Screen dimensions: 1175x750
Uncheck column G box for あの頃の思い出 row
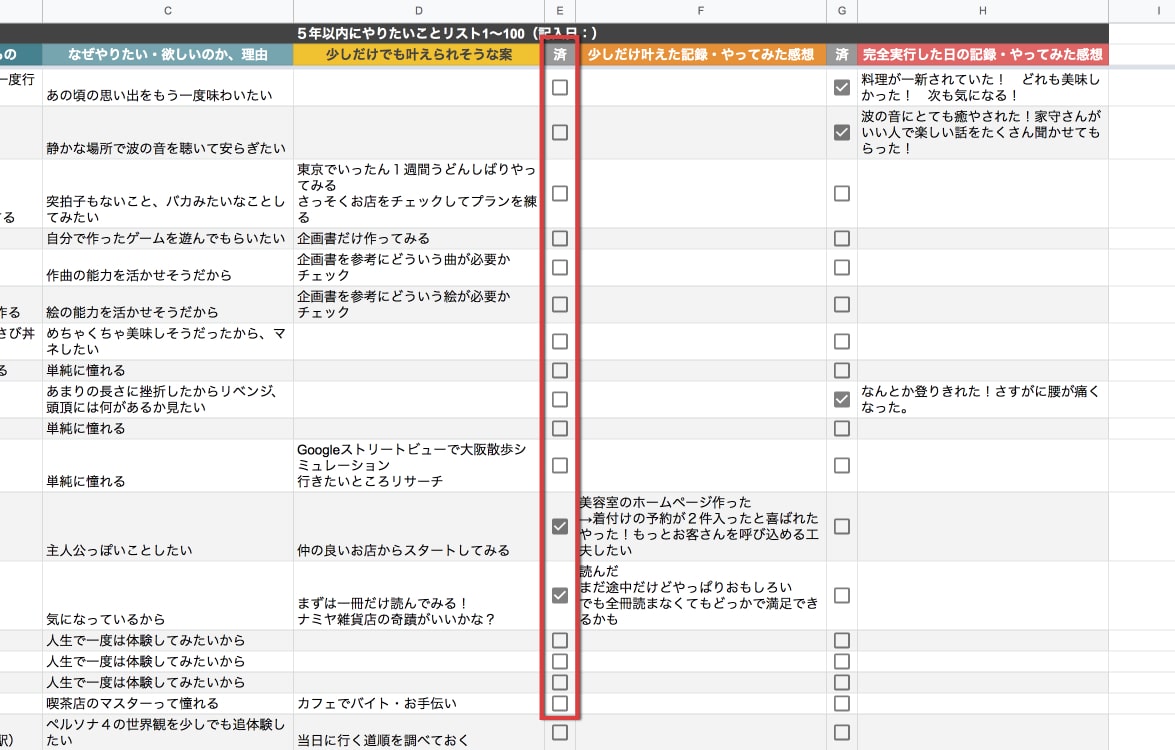coord(842,87)
